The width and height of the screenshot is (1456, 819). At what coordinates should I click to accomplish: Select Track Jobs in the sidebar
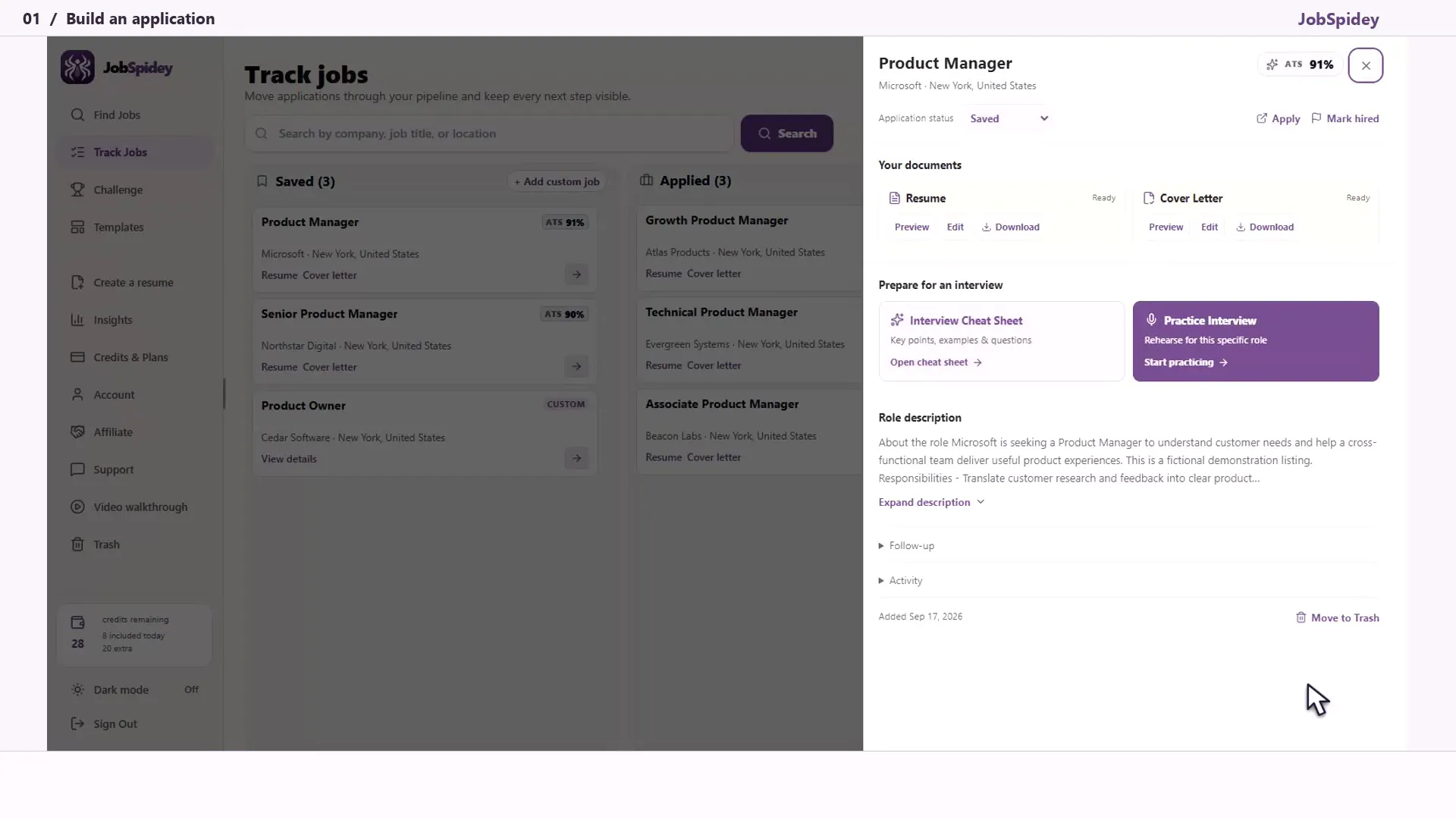pyautogui.click(x=135, y=152)
